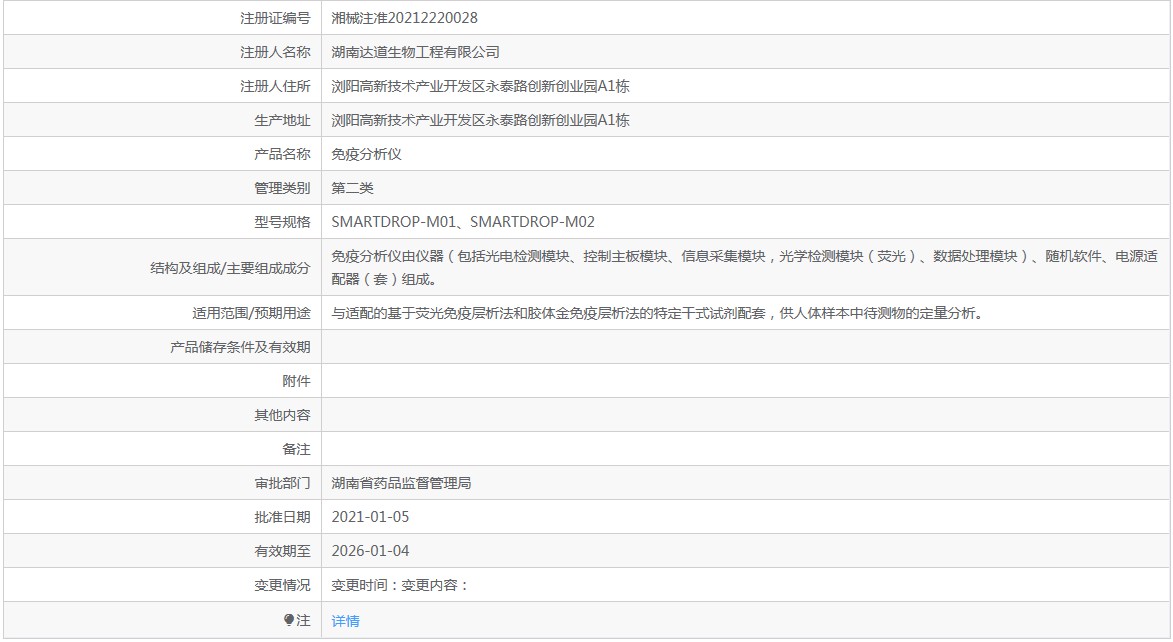Click the bulb icon beside 注
This screenshot has height=642, width=1173.
[x=289, y=620]
